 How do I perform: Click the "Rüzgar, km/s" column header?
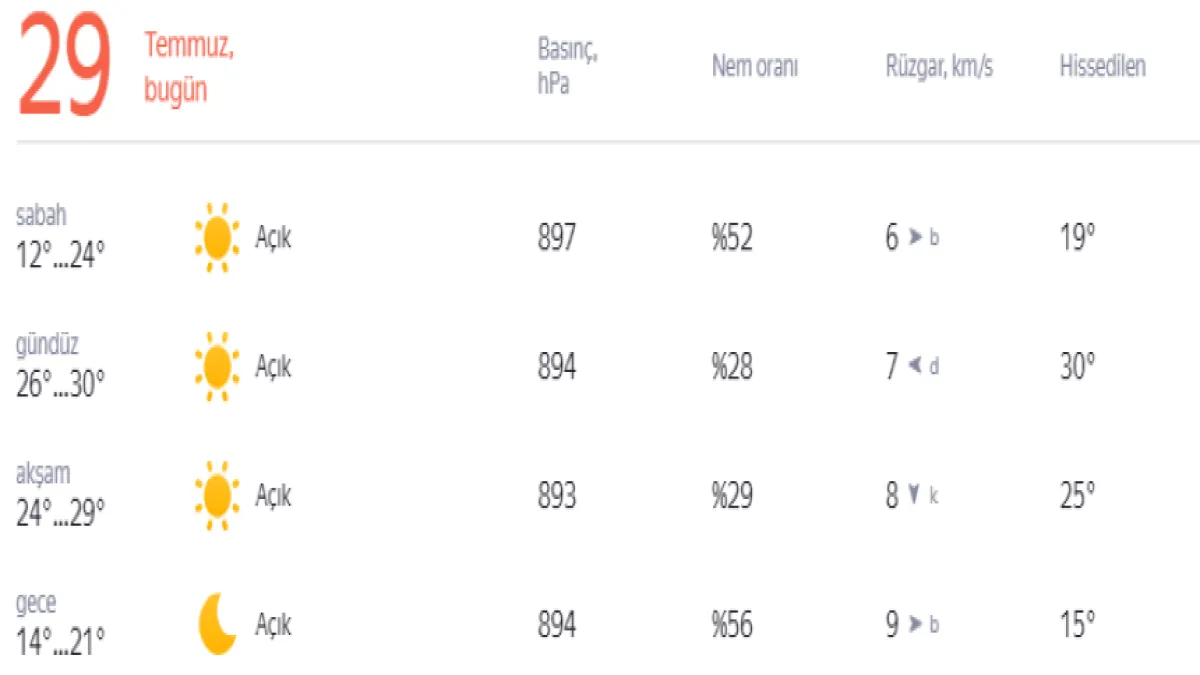point(939,67)
